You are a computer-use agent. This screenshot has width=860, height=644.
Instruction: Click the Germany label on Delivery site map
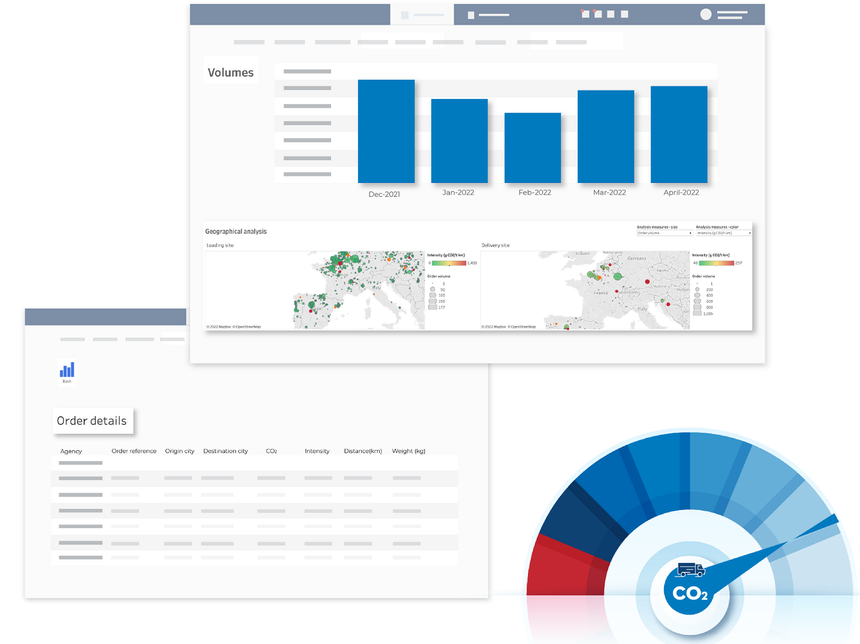637,258
